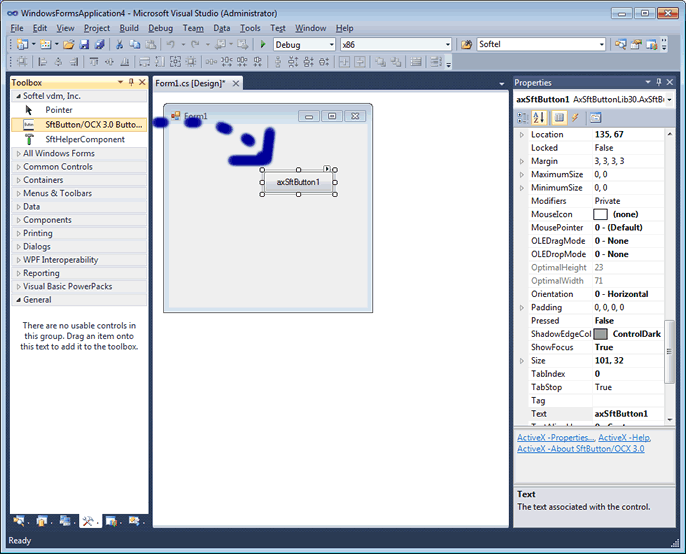Click the ActiveX - Properties link
Viewport: 686px width, 554px height.
[x=555, y=438]
